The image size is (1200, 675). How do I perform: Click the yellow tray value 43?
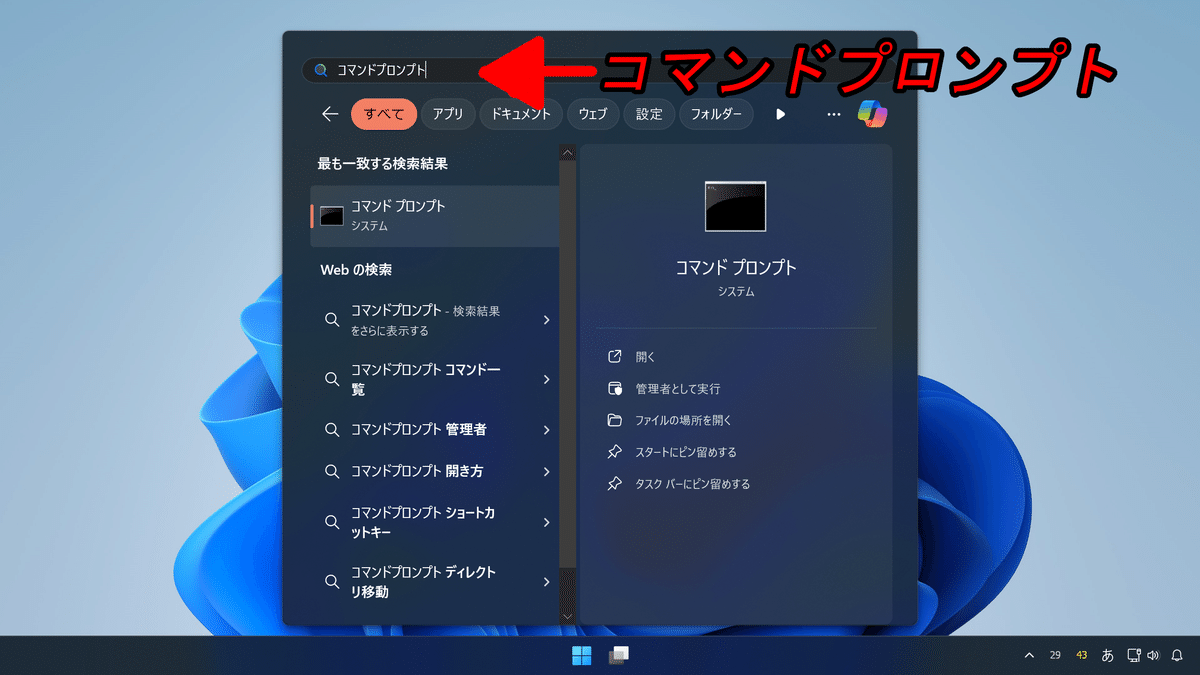coord(1082,655)
